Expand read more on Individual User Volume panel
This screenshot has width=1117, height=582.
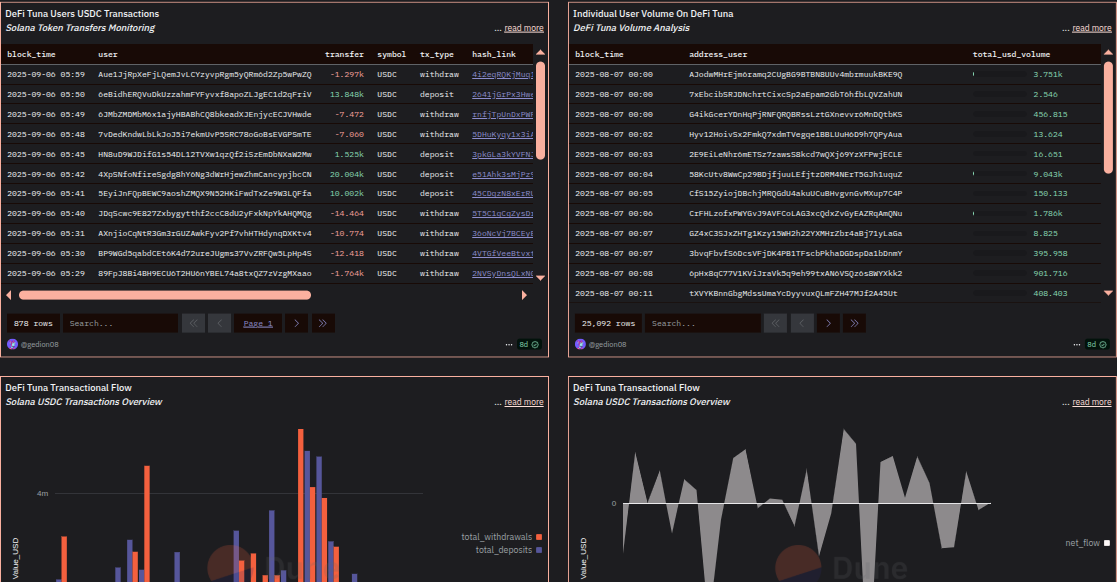1090,27
